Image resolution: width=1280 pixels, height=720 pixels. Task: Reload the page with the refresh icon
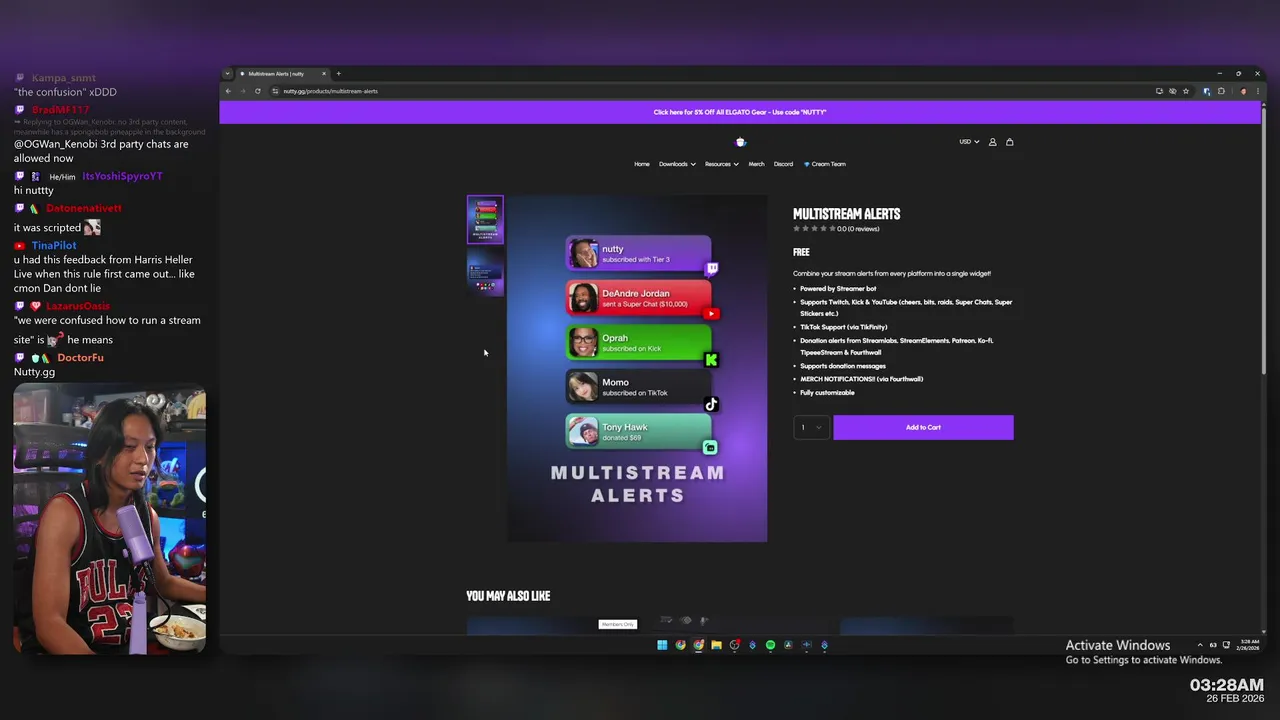[x=257, y=91]
